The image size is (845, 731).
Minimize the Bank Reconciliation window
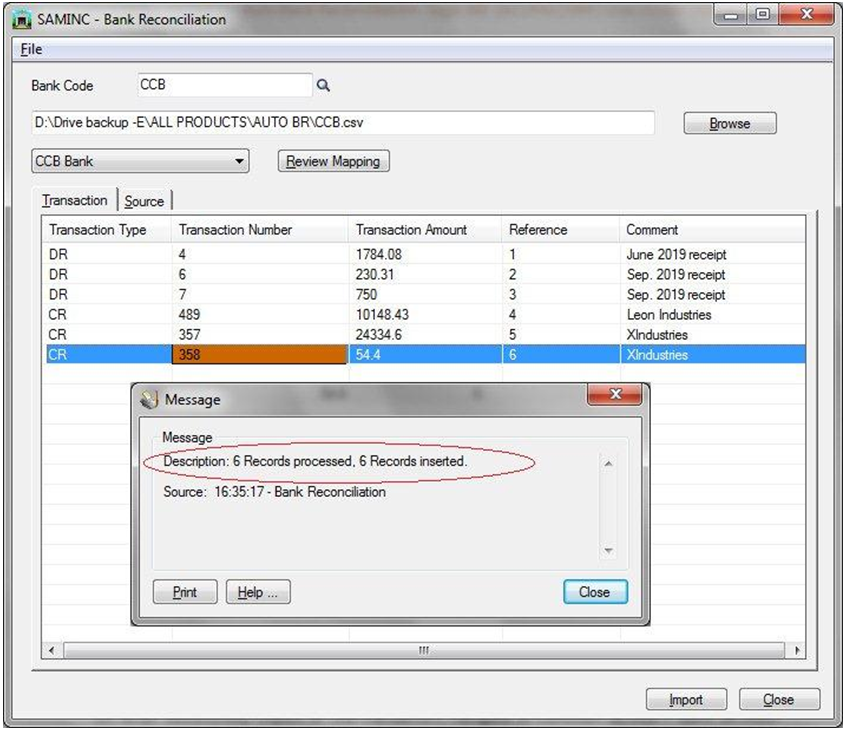point(730,15)
